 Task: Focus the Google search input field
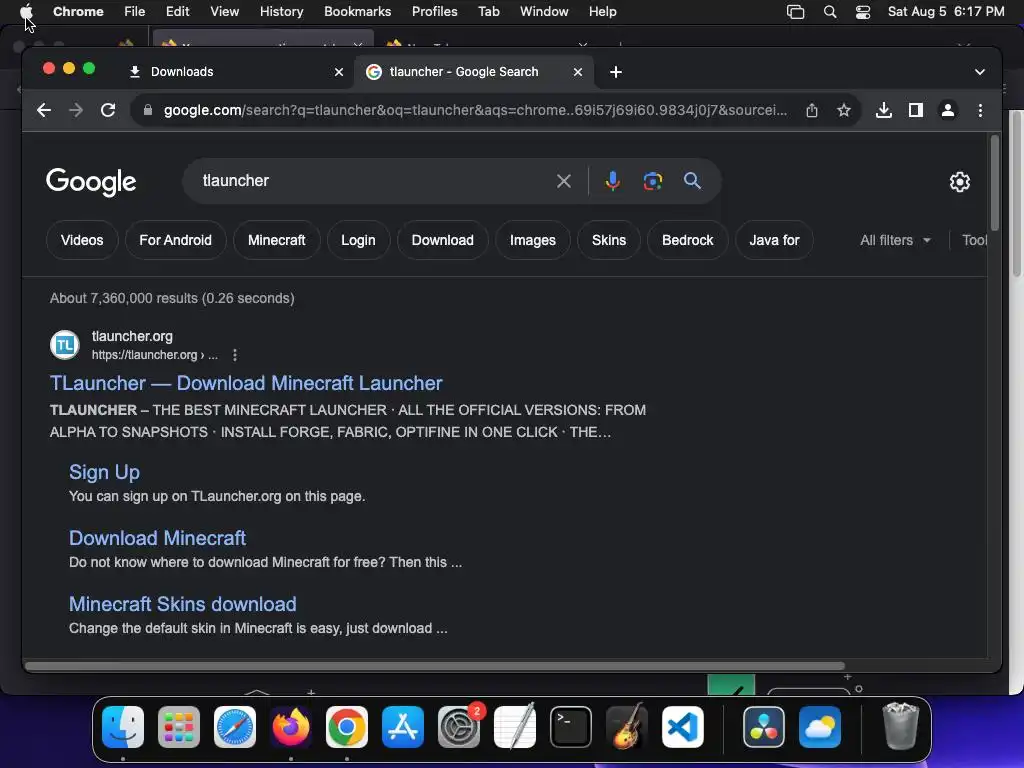372,181
